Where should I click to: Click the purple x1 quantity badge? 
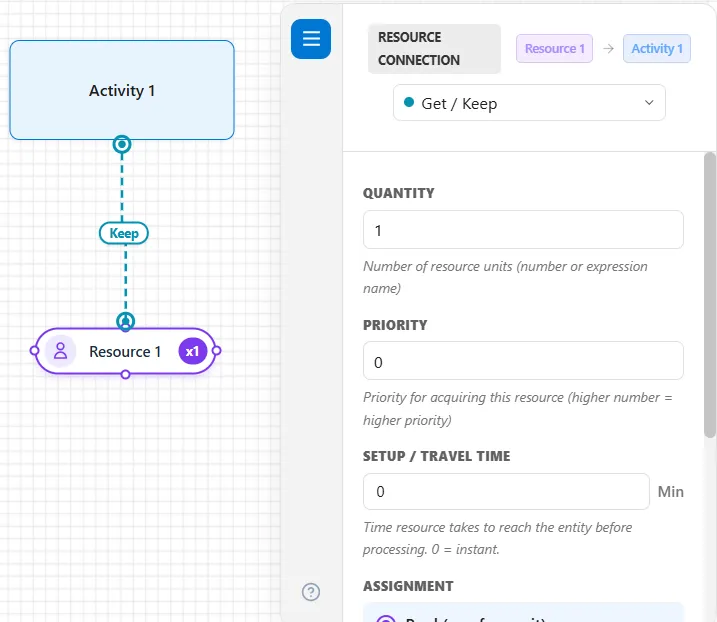(193, 351)
